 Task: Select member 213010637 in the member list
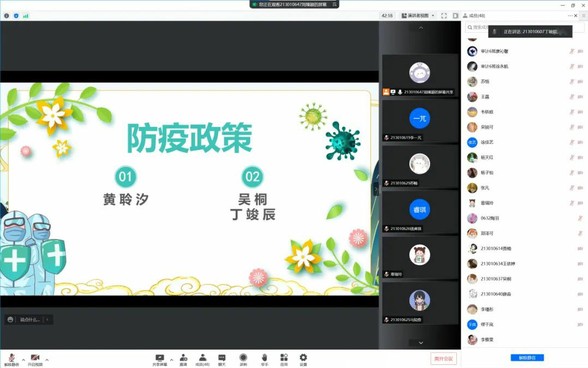(524, 279)
